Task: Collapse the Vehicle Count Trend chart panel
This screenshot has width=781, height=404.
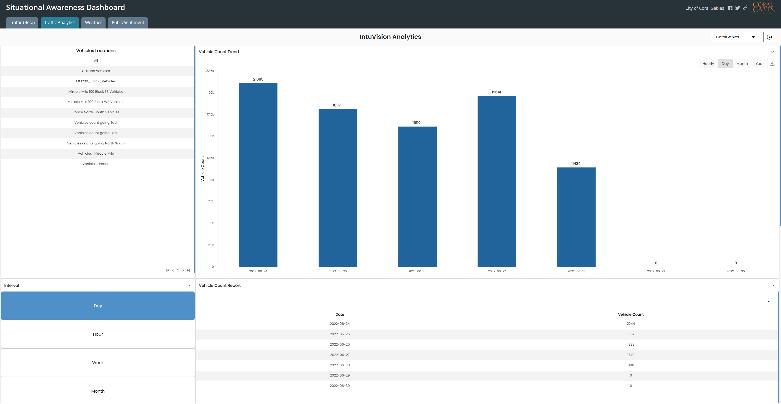Action: point(773,51)
